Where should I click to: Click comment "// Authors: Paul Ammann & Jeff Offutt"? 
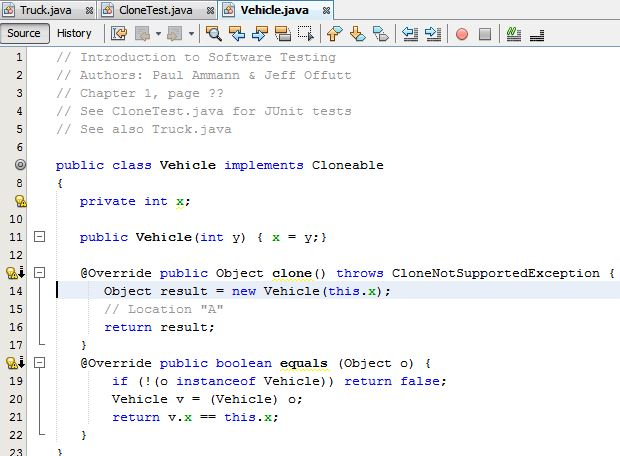tap(204, 75)
